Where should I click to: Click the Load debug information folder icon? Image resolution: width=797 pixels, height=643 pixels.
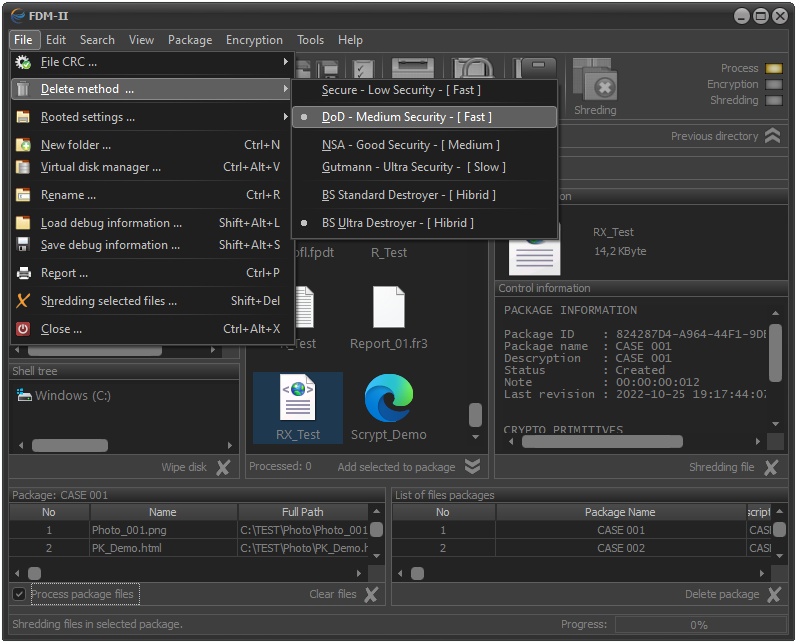pyautogui.click(x=23, y=223)
